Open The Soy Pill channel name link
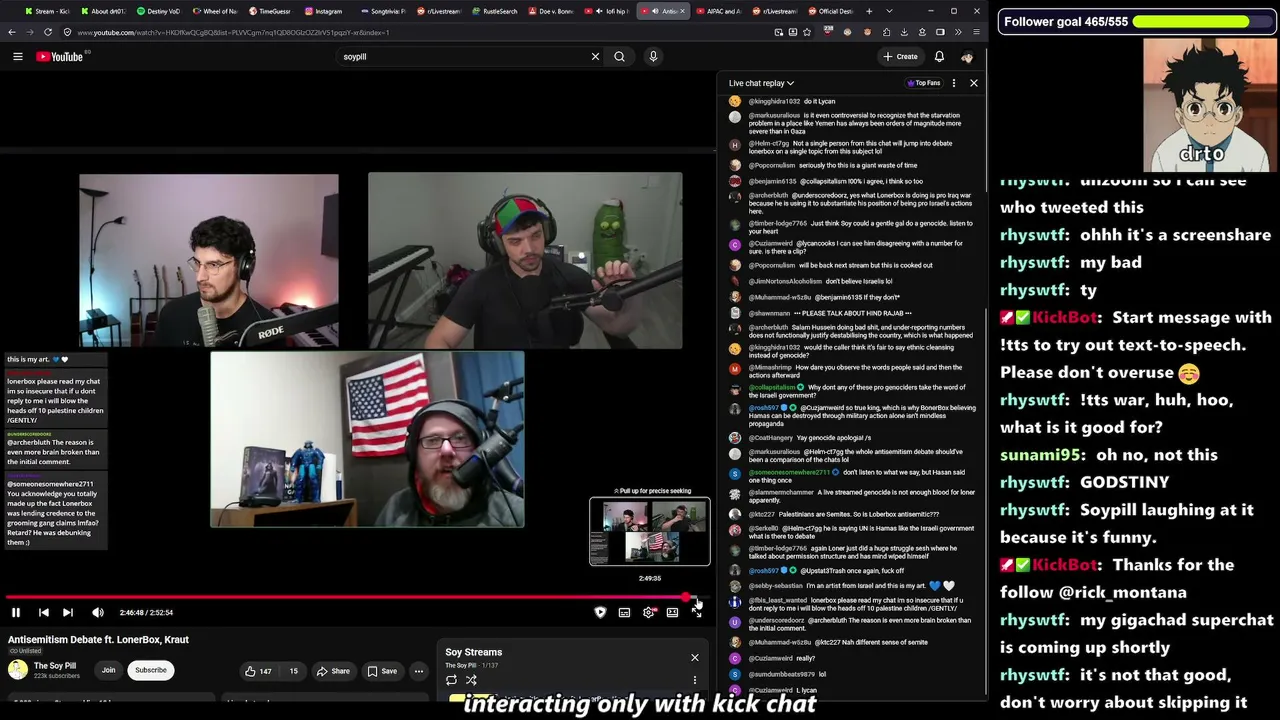1280x720 pixels. pyautogui.click(x=55, y=665)
